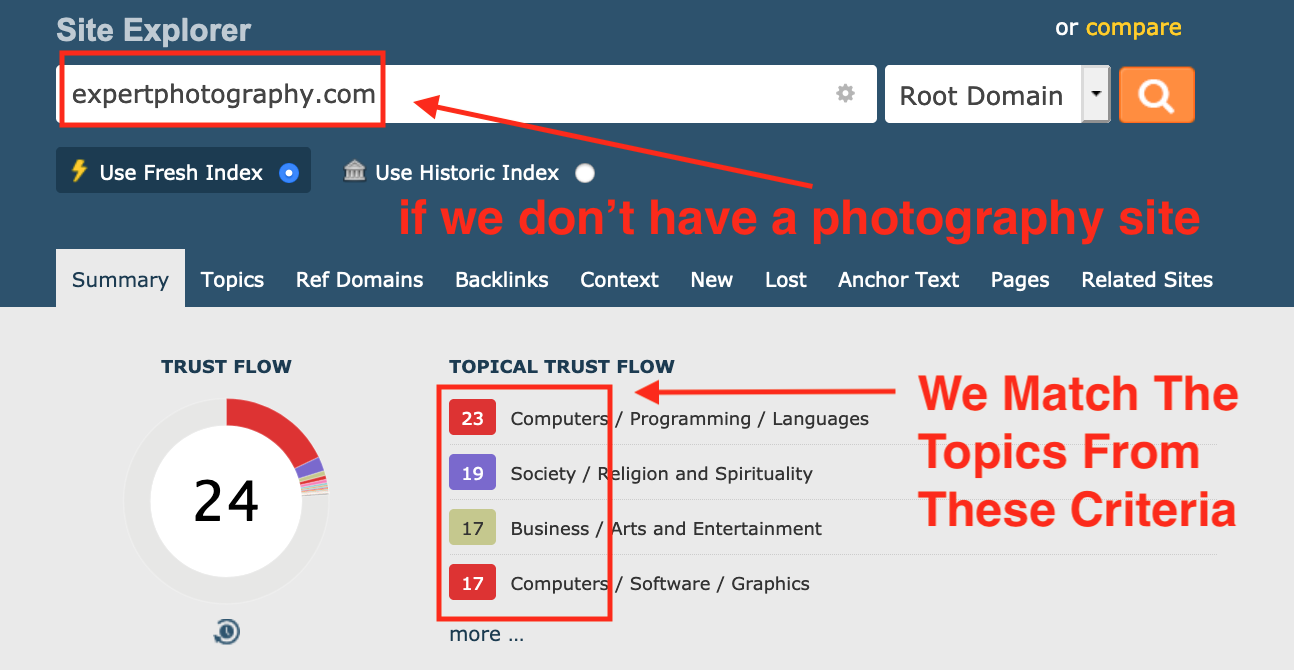Click the Use Fresh Index label
The height and width of the screenshot is (670, 1294).
(x=181, y=173)
